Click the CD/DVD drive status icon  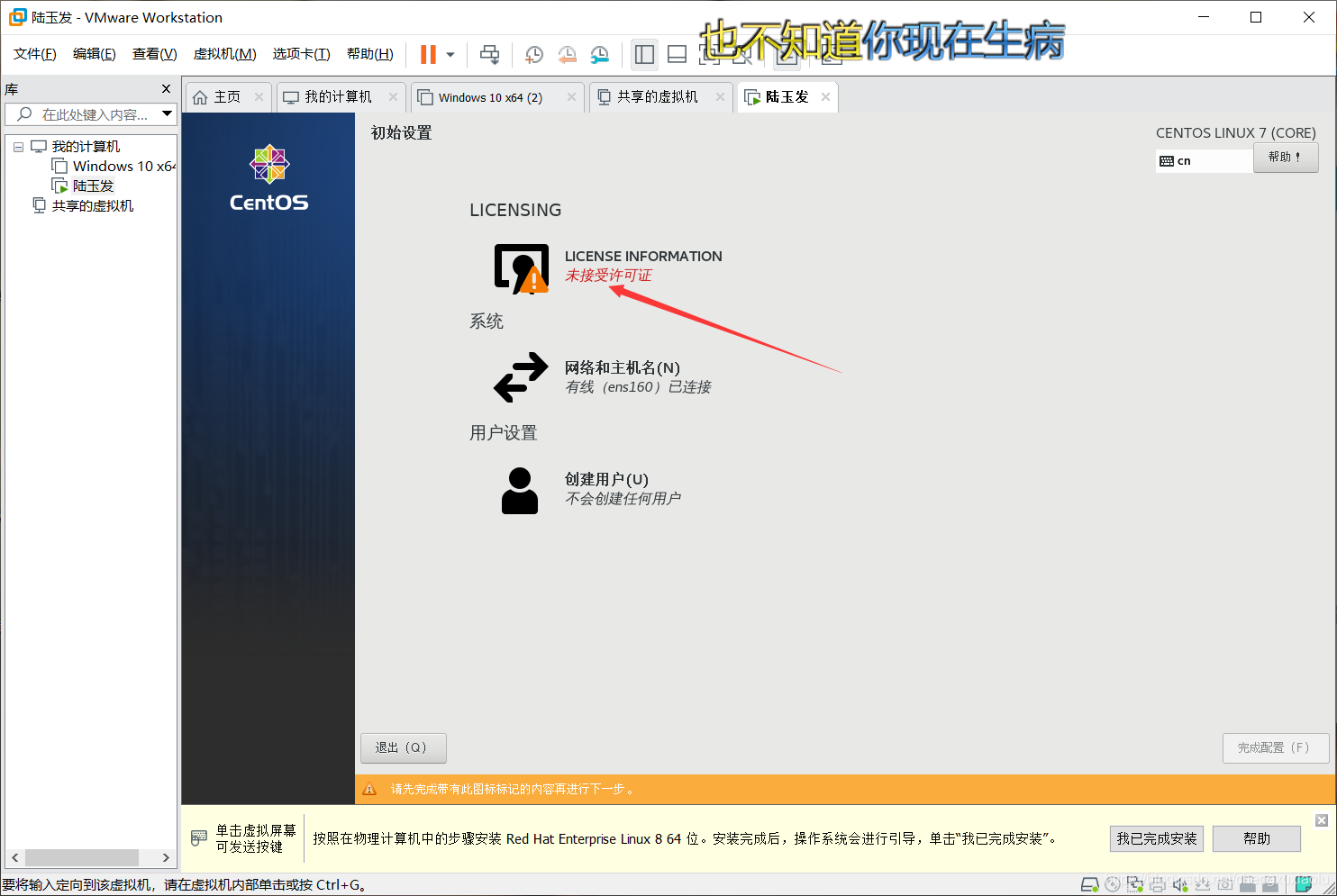point(1113,884)
